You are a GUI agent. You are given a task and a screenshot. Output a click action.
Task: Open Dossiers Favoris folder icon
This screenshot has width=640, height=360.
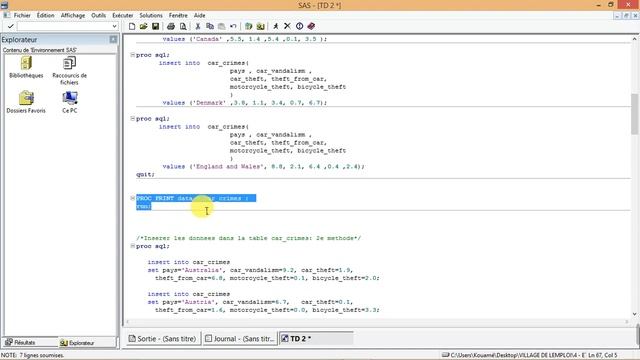(26, 102)
